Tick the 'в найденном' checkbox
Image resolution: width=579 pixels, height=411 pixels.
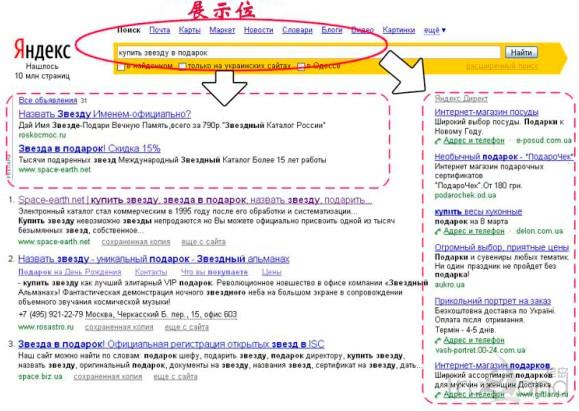pos(121,67)
